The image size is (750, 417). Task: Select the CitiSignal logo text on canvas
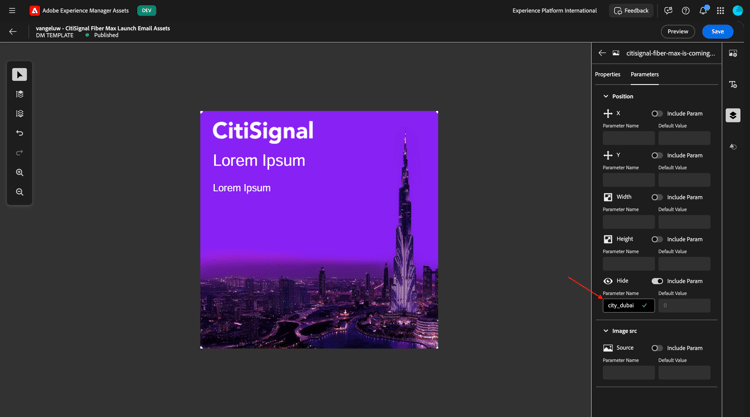coord(263,131)
